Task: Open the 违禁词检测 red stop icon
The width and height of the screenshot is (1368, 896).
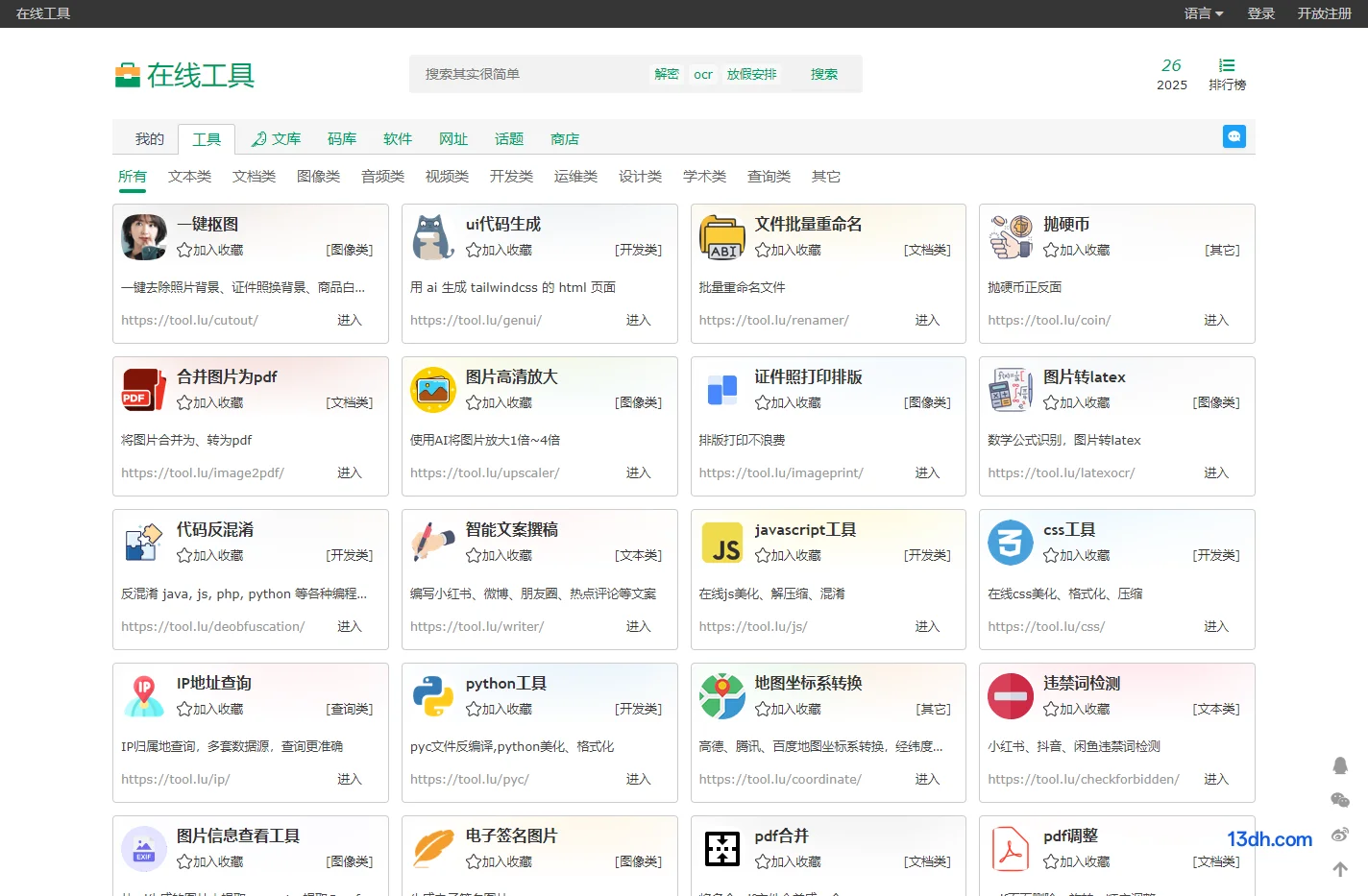Action: coord(1011,695)
